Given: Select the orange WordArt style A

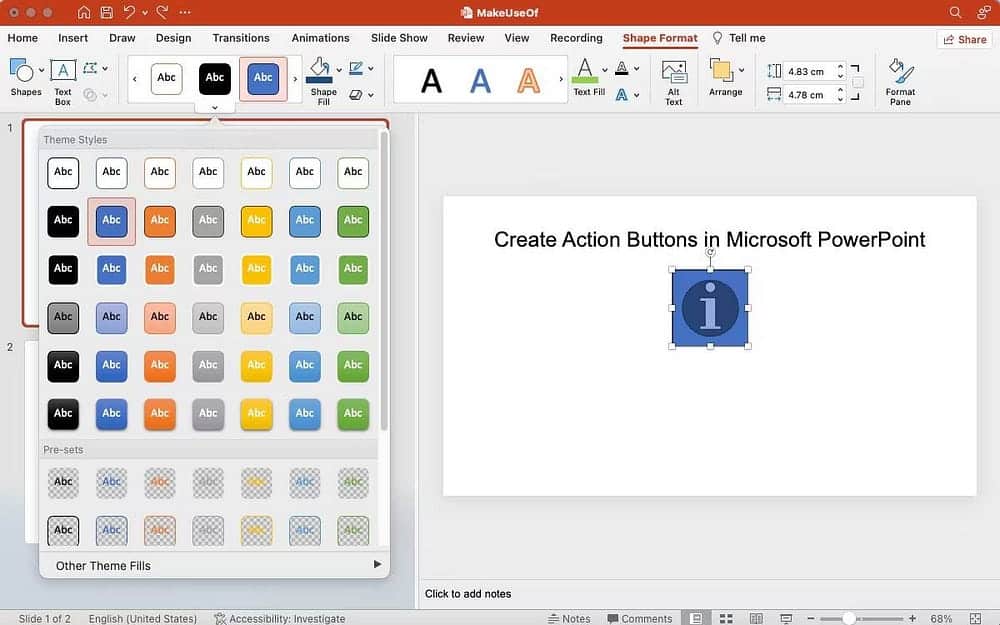Looking at the screenshot, I should coord(528,80).
